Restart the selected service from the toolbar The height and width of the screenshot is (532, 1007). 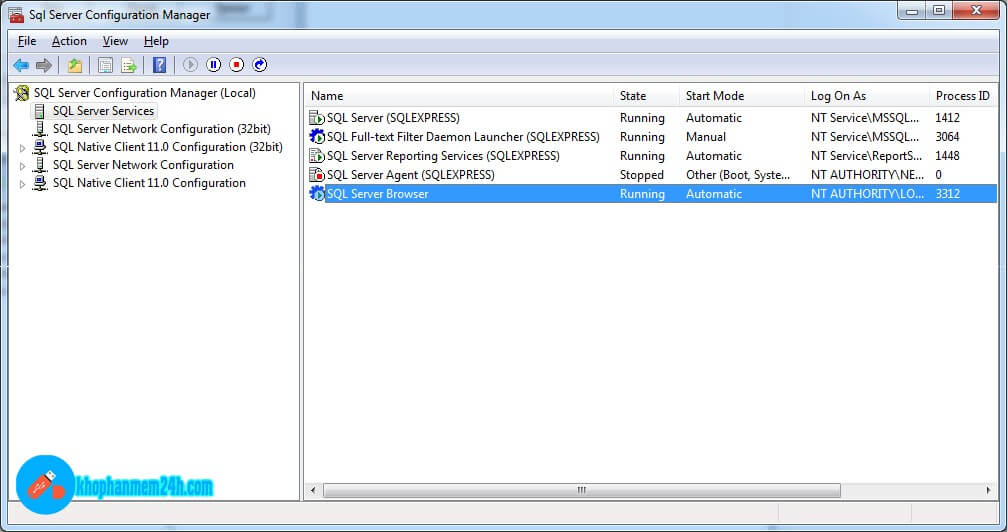[260, 65]
